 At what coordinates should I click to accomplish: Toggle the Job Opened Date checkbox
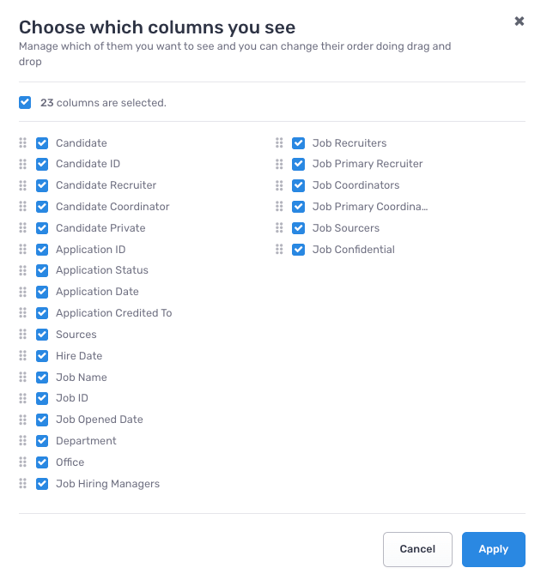(x=42, y=419)
